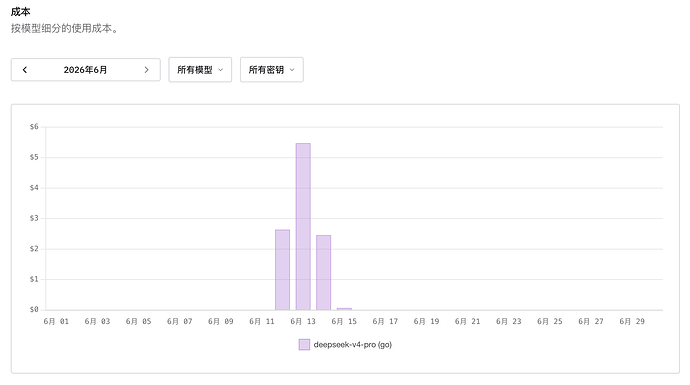
Task: Click the 6月 07 axis label
Action: [x=180, y=322]
